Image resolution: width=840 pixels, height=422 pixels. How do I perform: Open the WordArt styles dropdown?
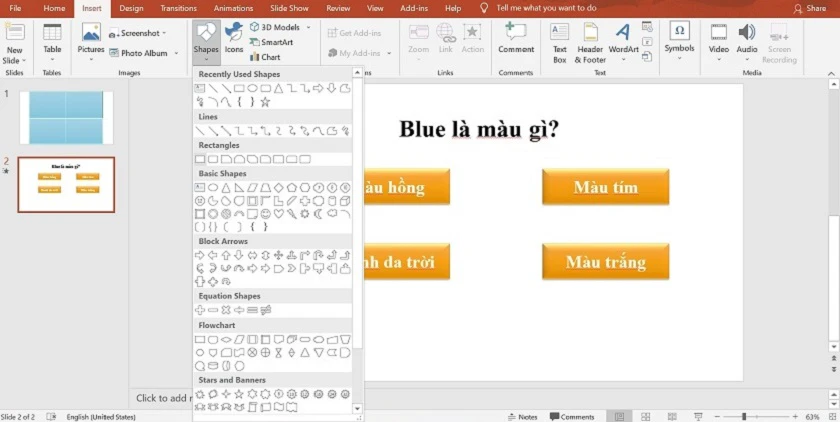click(x=623, y=43)
